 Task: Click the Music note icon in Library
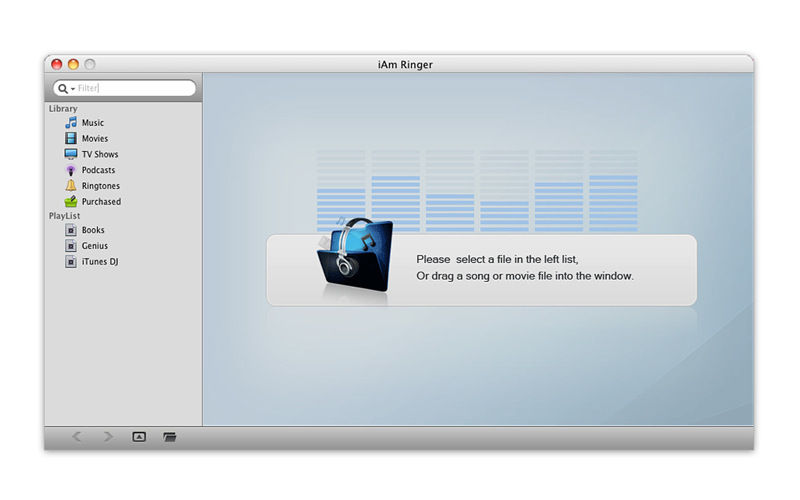(71, 122)
